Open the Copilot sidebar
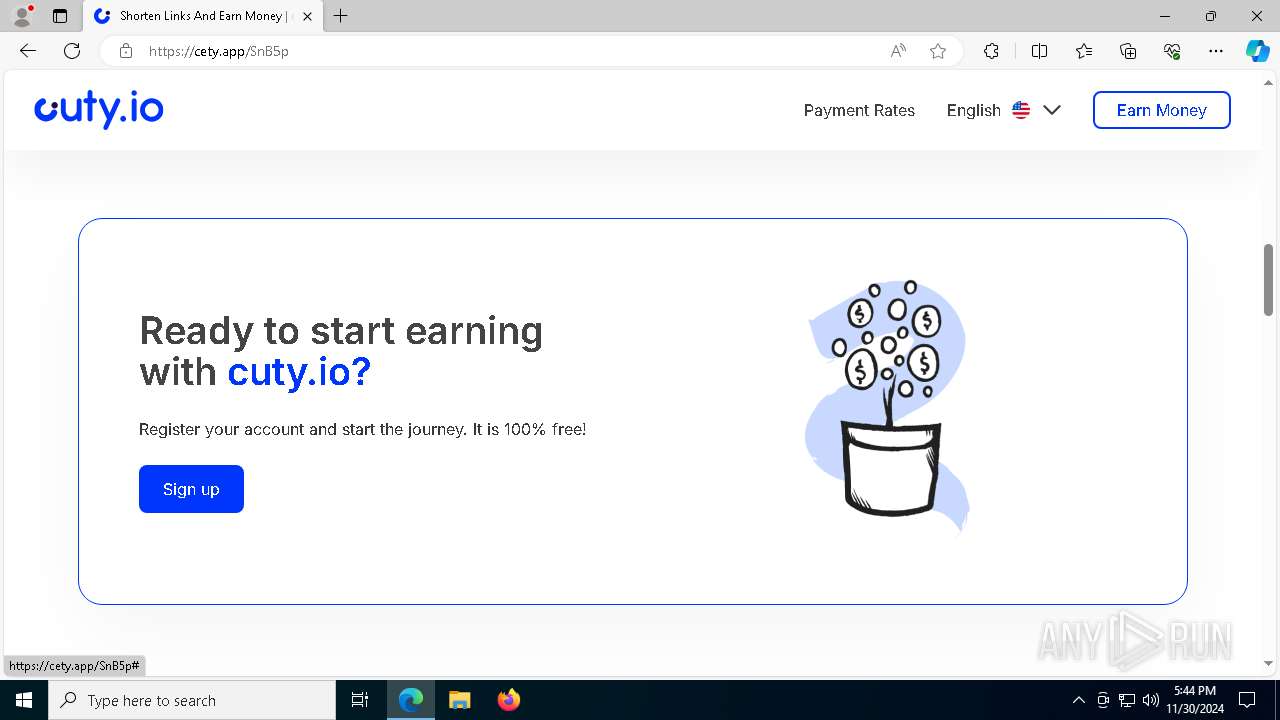 pos(1257,51)
